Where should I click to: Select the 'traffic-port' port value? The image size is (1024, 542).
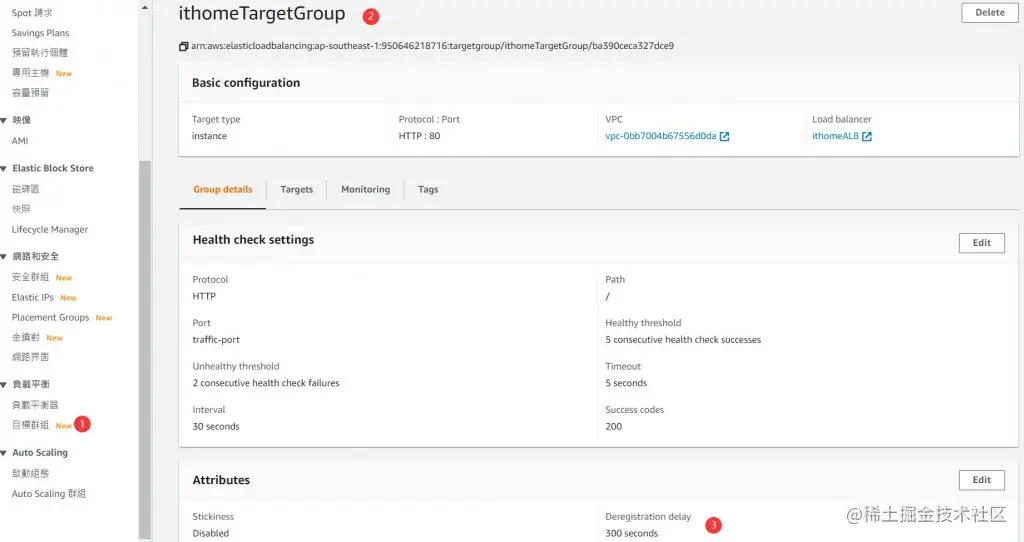tap(216, 340)
